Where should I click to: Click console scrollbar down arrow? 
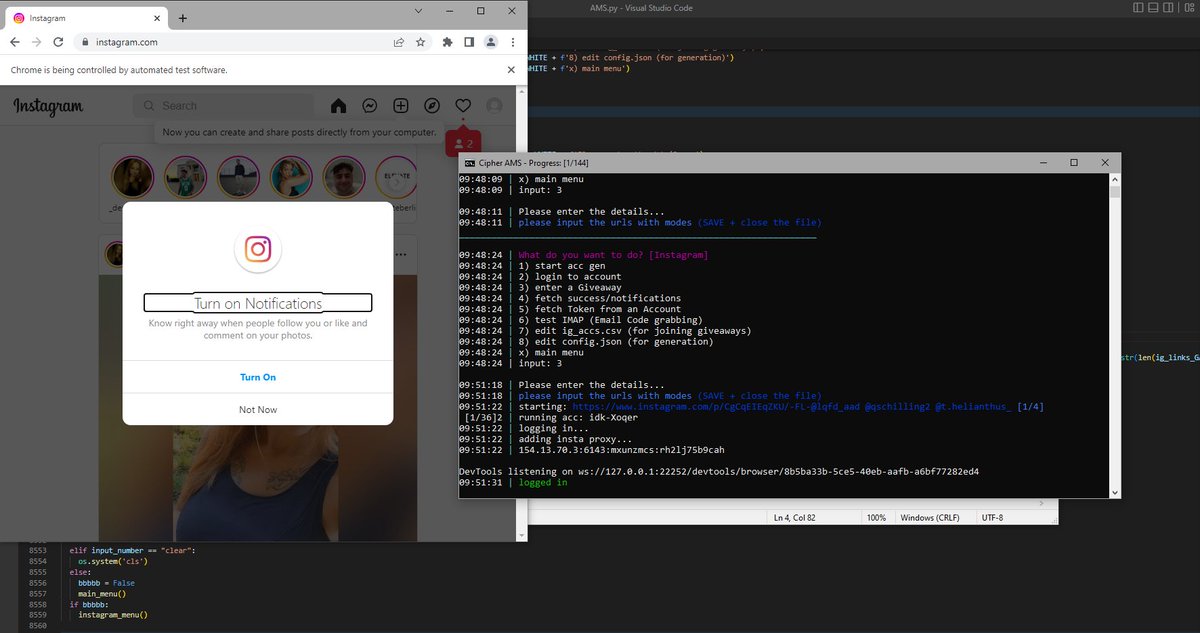pos(1116,491)
